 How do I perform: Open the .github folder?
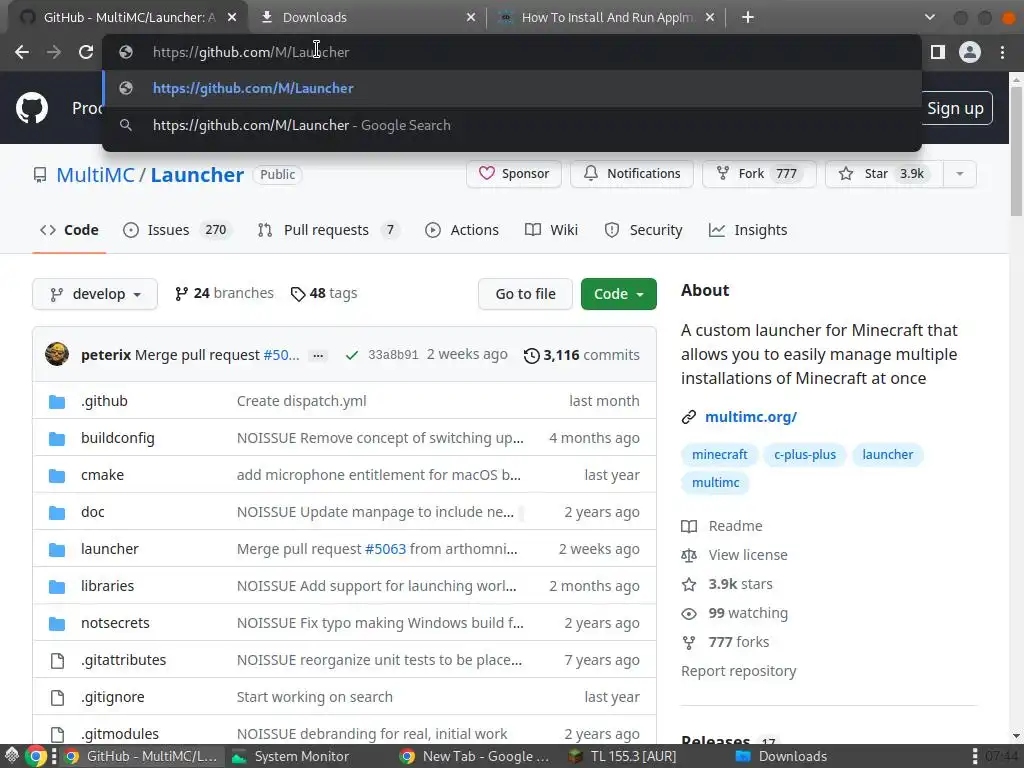tap(104, 401)
